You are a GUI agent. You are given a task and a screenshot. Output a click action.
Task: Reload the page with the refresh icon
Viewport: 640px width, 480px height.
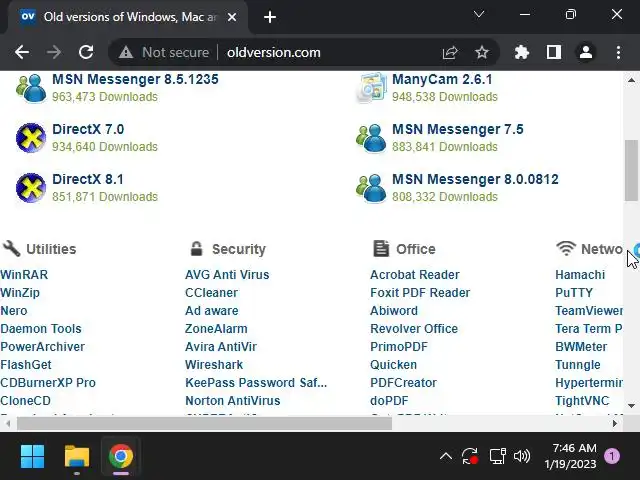pos(86,52)
